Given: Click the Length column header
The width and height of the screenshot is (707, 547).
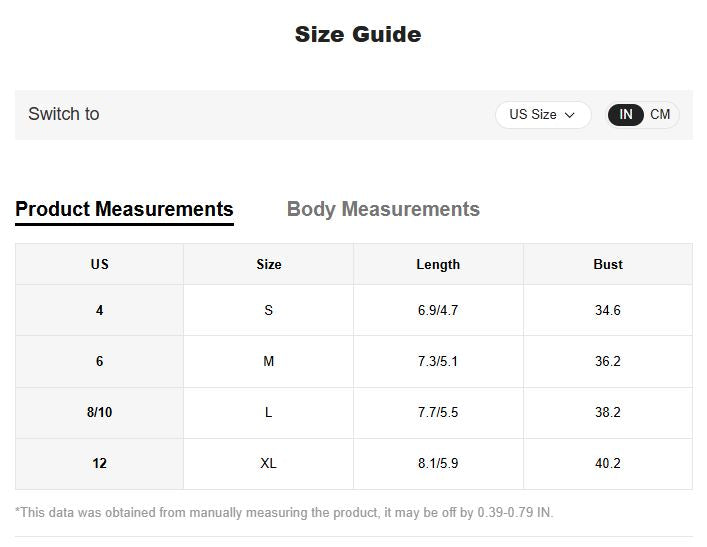Looking at the screenshot, I should 438,264.
